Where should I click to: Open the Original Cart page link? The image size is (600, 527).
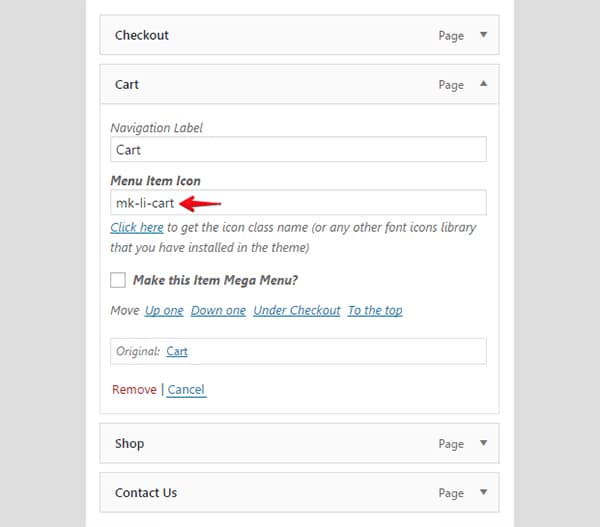point(177,351)
